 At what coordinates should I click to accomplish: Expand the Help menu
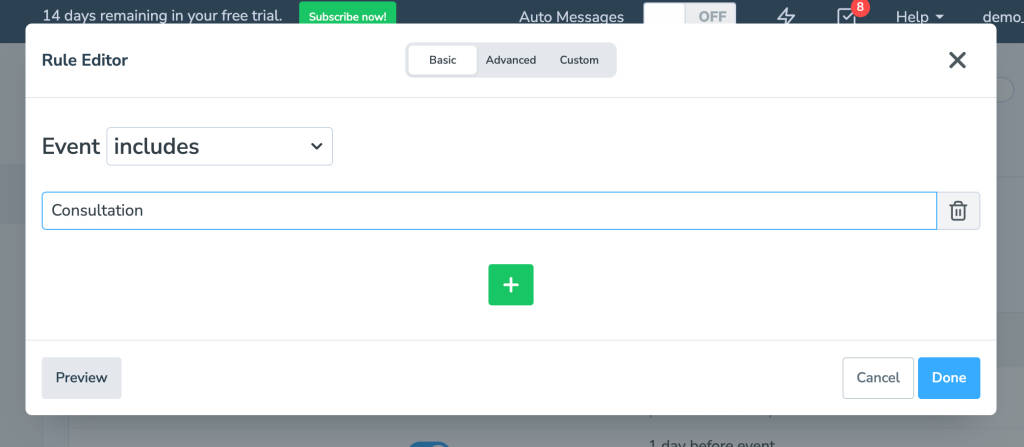(920, 17)
